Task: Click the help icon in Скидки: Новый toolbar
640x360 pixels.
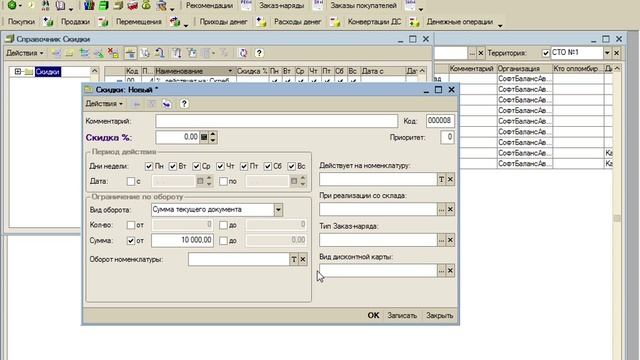Action: click(x=184, y=104)
